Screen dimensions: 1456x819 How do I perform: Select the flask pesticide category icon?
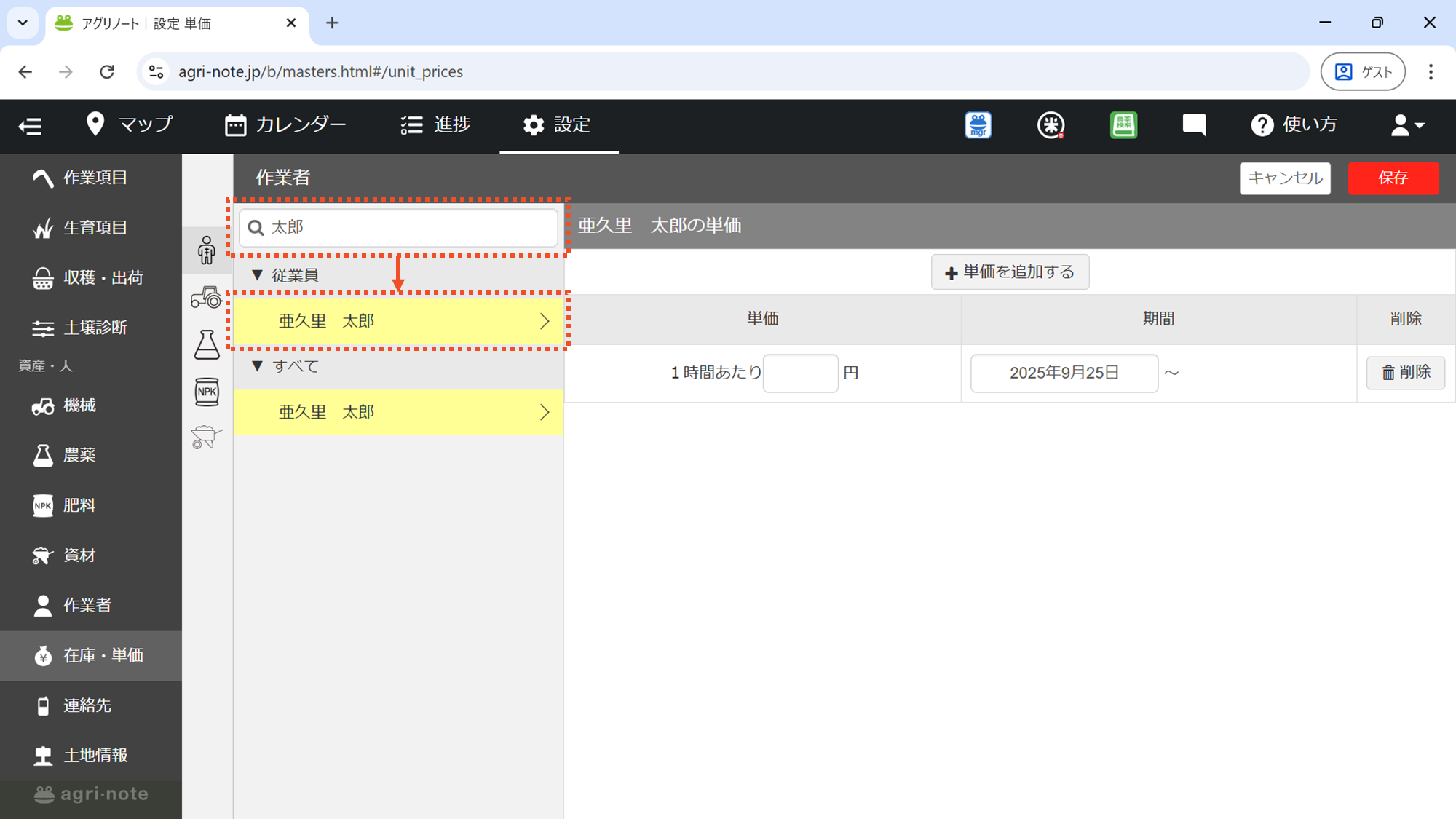coord(207,344)
